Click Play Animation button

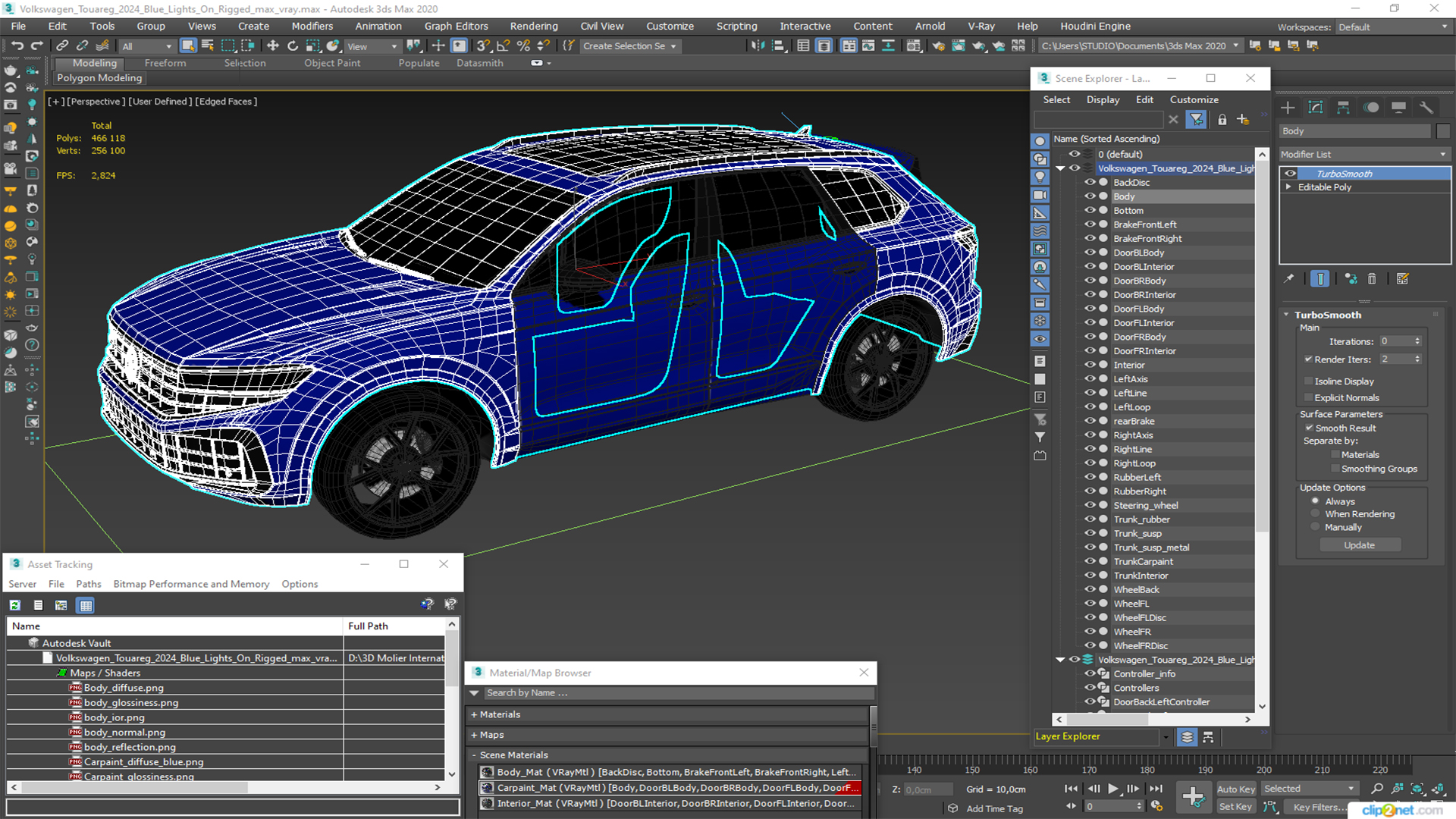pyautogui.click(x=1112, y=789)
